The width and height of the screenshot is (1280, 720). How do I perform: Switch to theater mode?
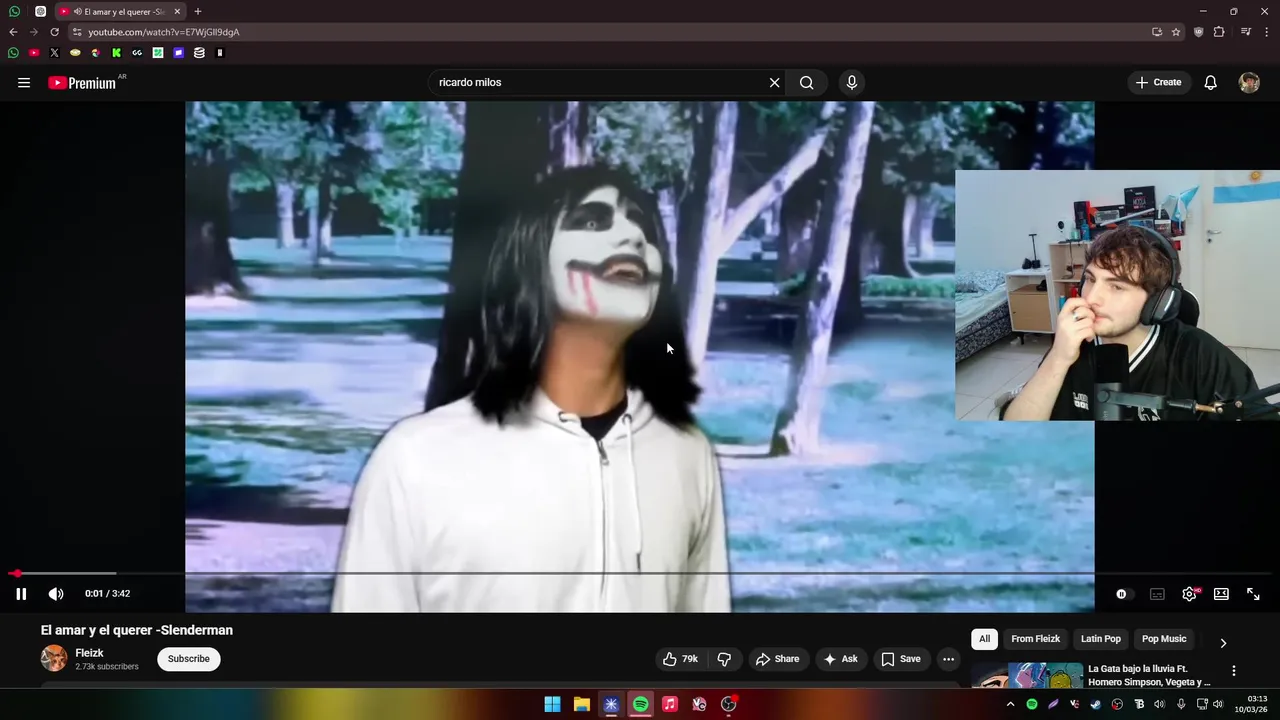[1221, 594]
